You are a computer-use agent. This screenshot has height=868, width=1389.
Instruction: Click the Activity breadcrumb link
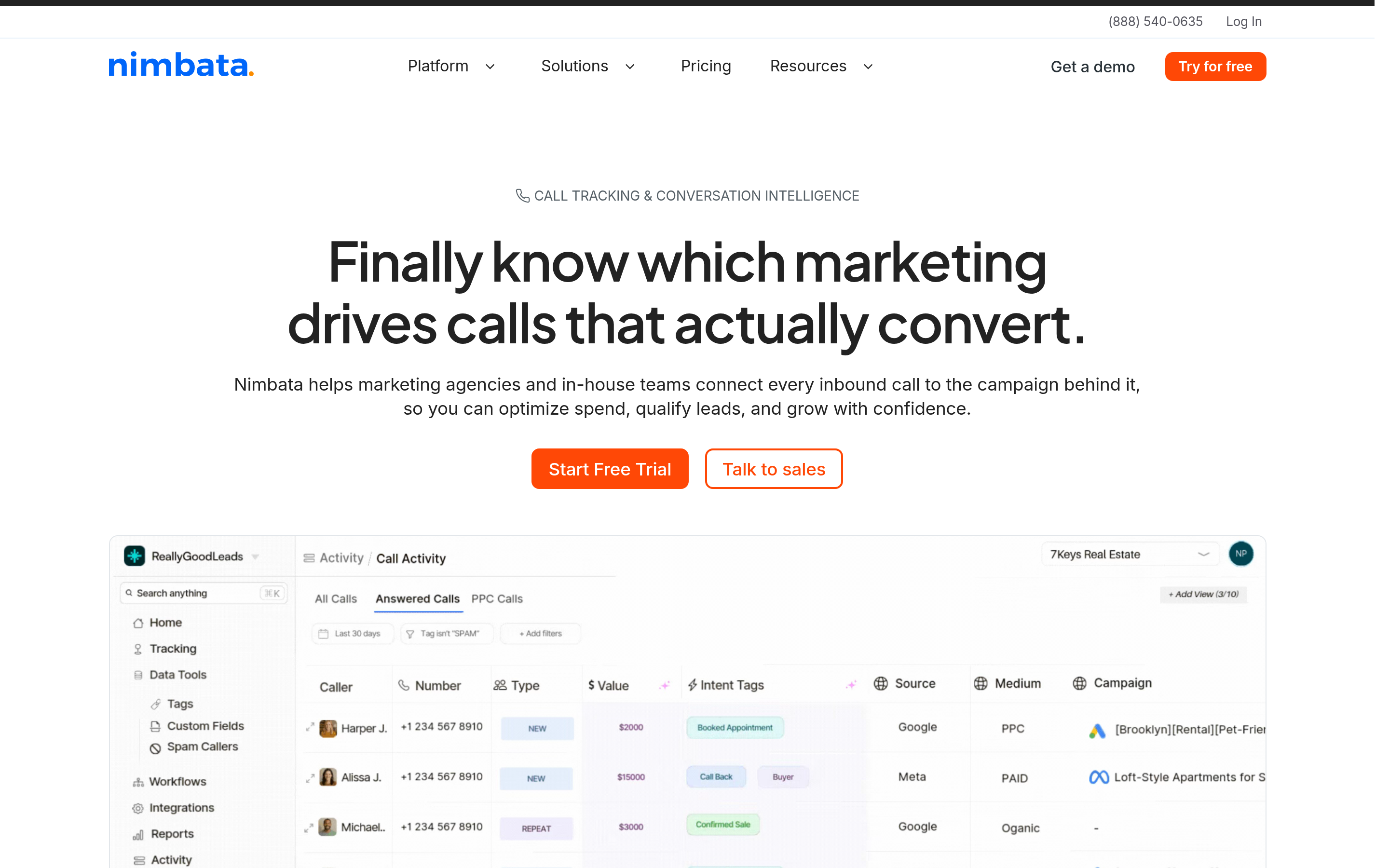(341, 558)
